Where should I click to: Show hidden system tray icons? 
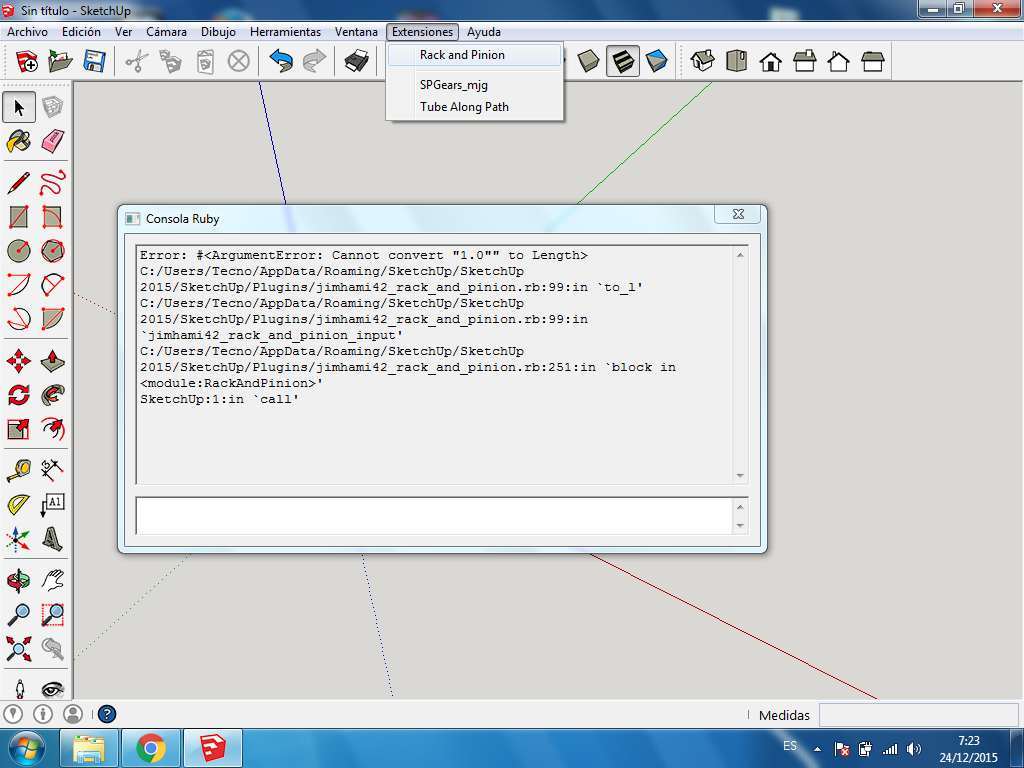click(x=817, y=749)
